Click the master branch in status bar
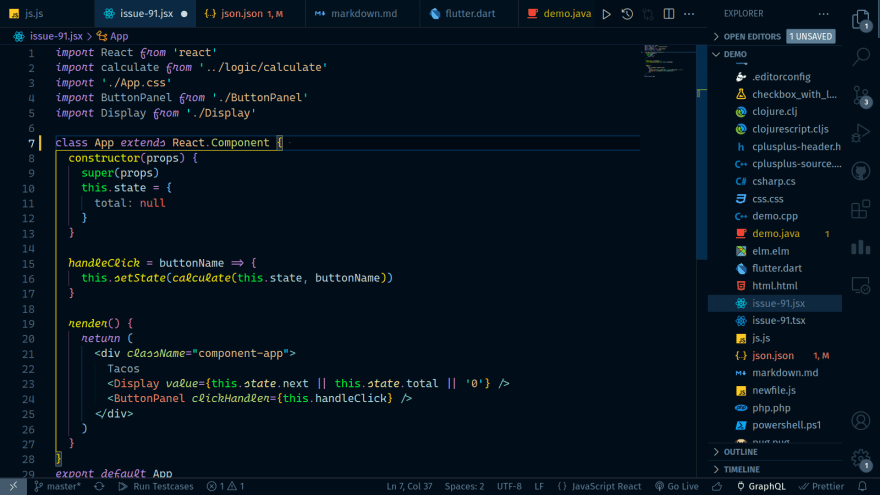 click(x=57, y=487)
